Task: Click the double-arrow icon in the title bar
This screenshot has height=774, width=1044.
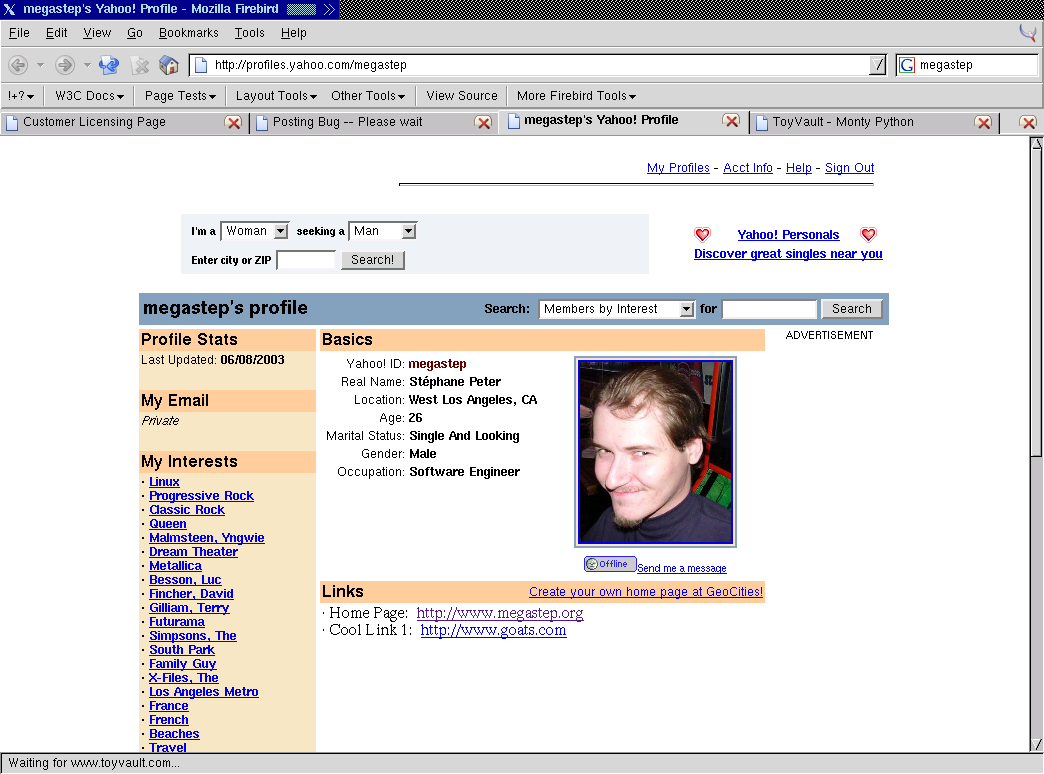Action: pos(329,9)
